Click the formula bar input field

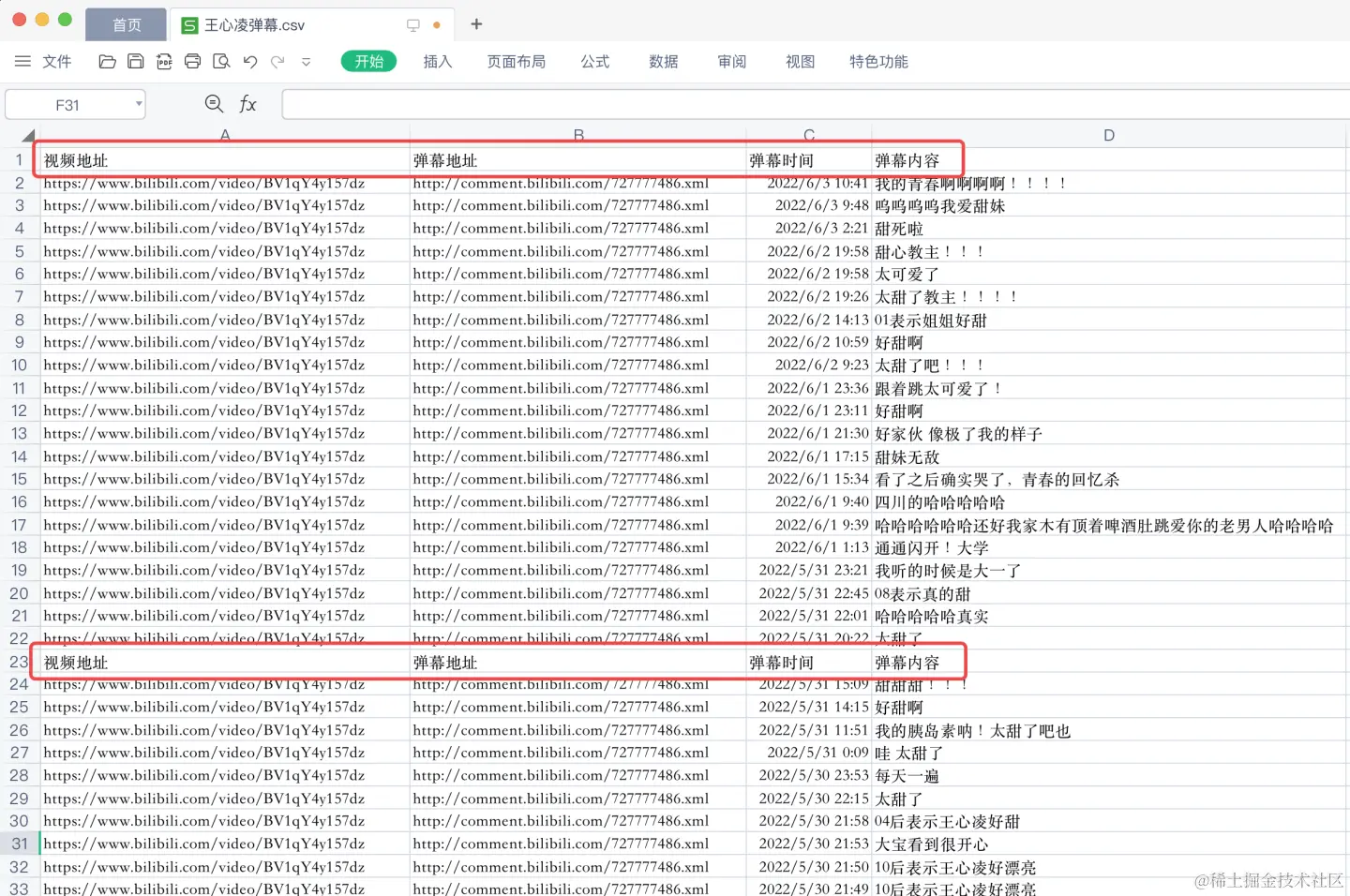click(x=815, y=104)
